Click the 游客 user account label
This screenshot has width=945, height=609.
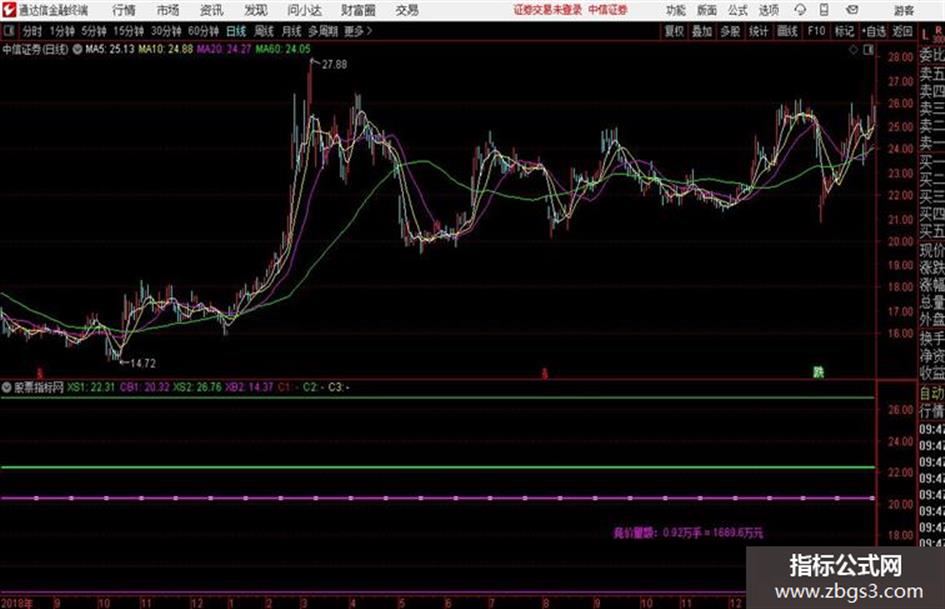coord(904,10)
